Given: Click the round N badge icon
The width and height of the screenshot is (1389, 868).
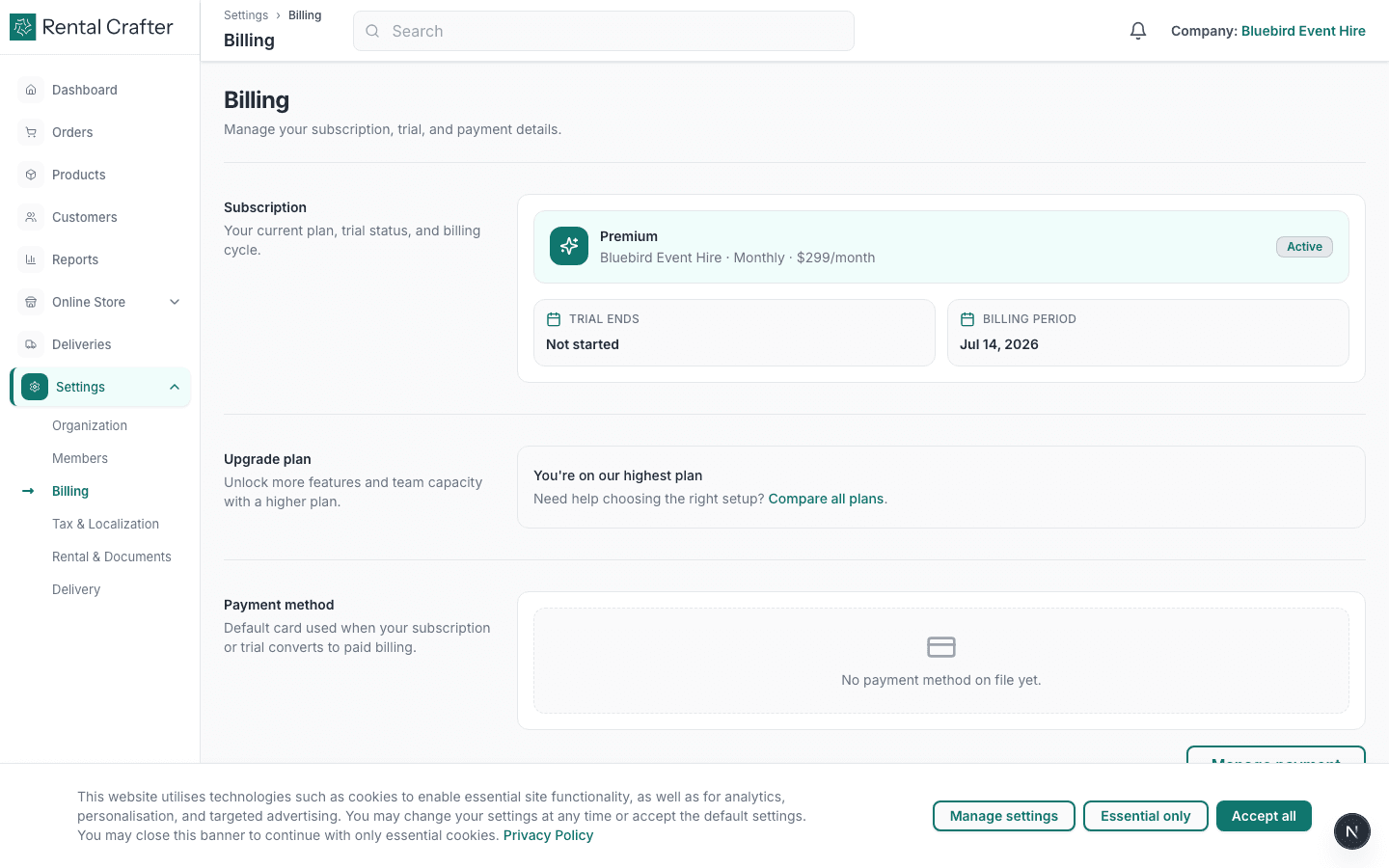Looking at the screenshot, I should point(1352,831).
